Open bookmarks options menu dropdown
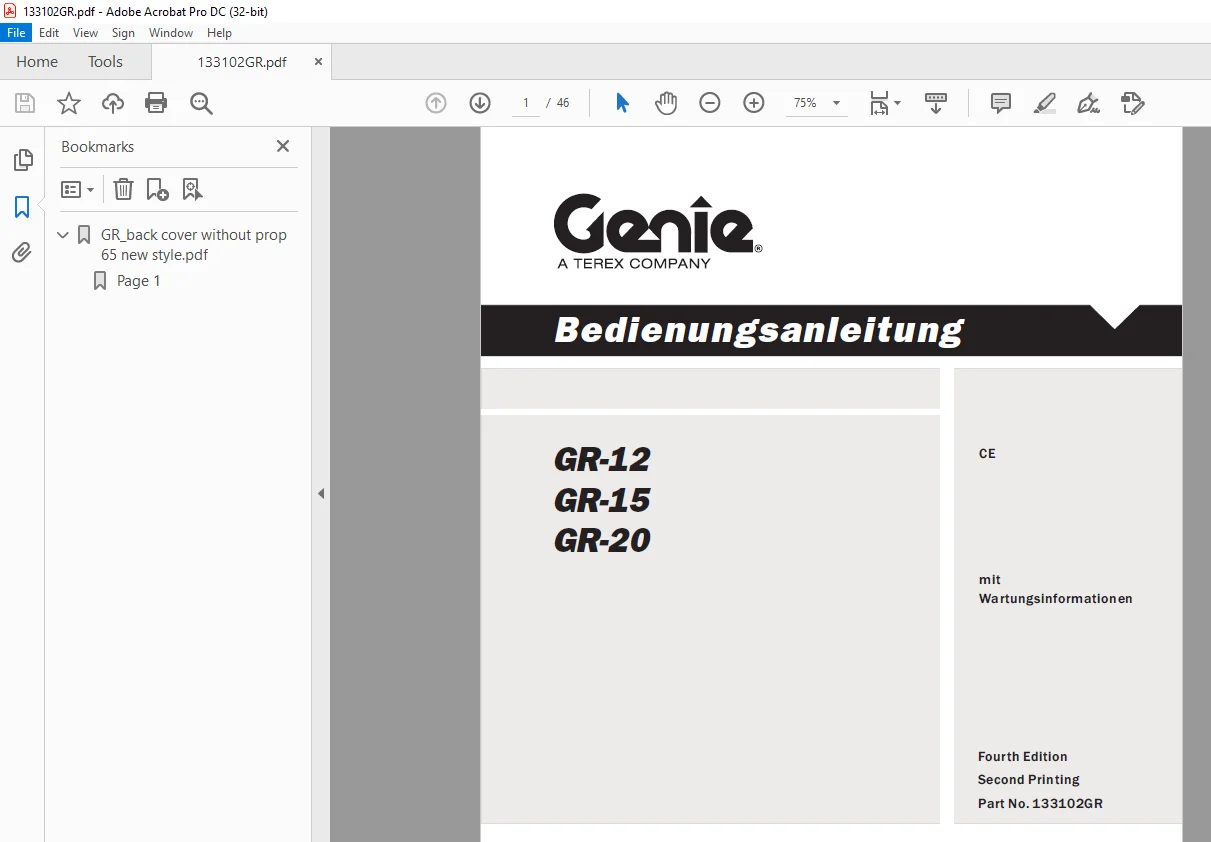 point(78,189)
